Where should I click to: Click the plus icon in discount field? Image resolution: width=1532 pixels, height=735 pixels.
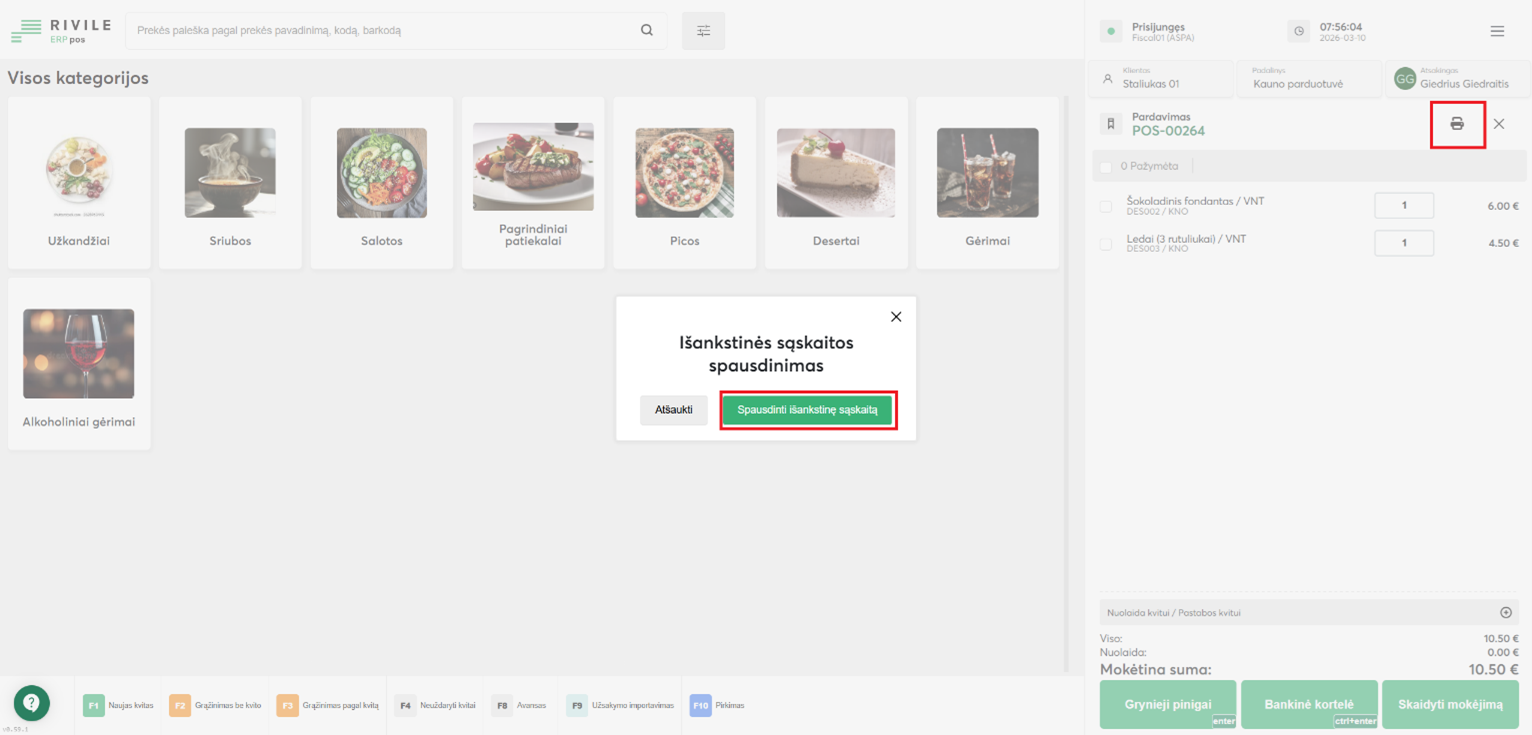(x=1506, y=612)
